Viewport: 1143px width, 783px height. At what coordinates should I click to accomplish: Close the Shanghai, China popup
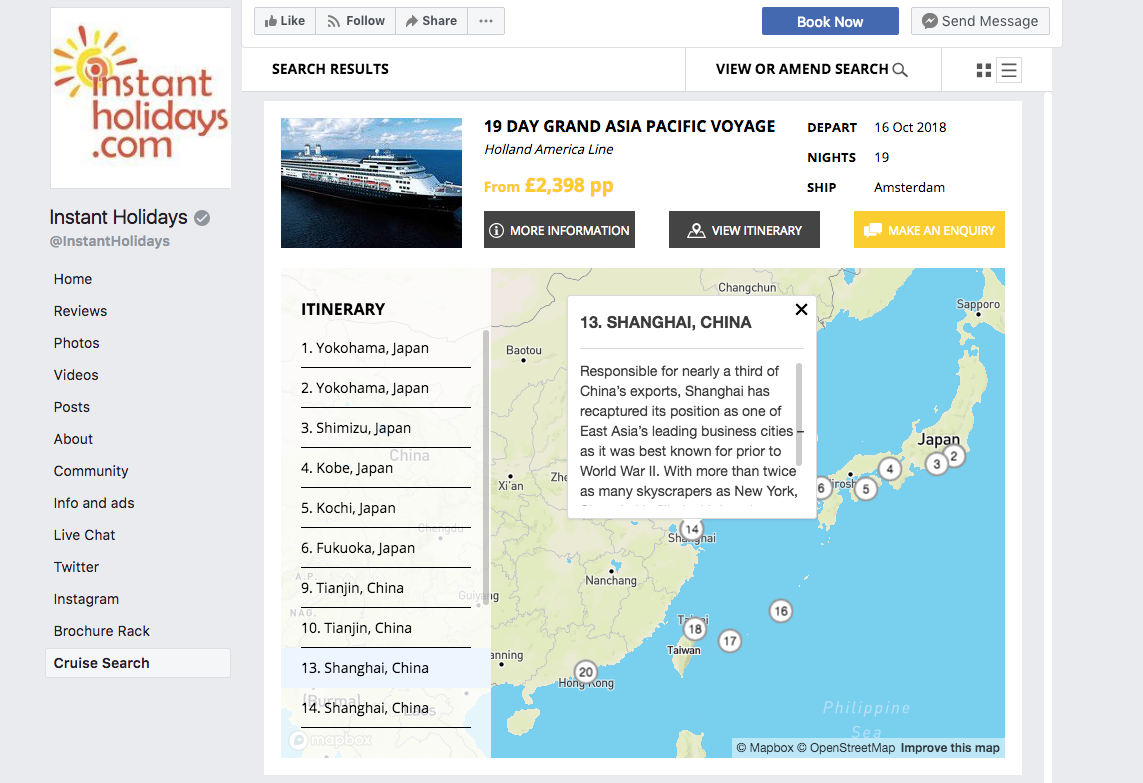[x=801, y=309]
